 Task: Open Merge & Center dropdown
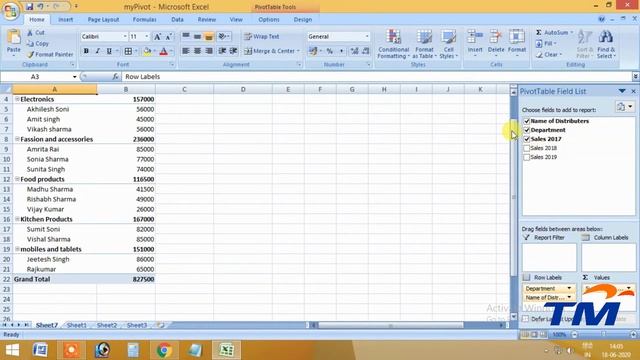[298, 51]
